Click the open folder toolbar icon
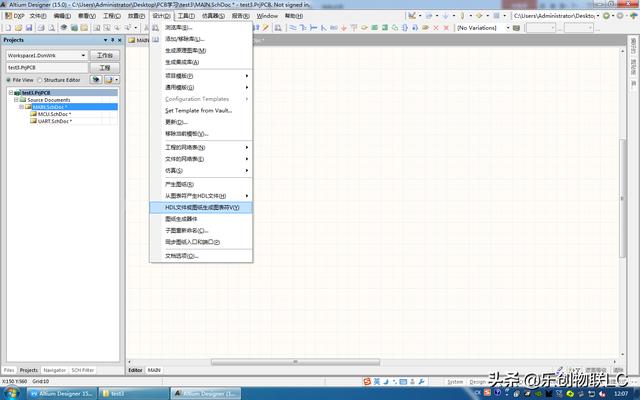 point(18,28)
